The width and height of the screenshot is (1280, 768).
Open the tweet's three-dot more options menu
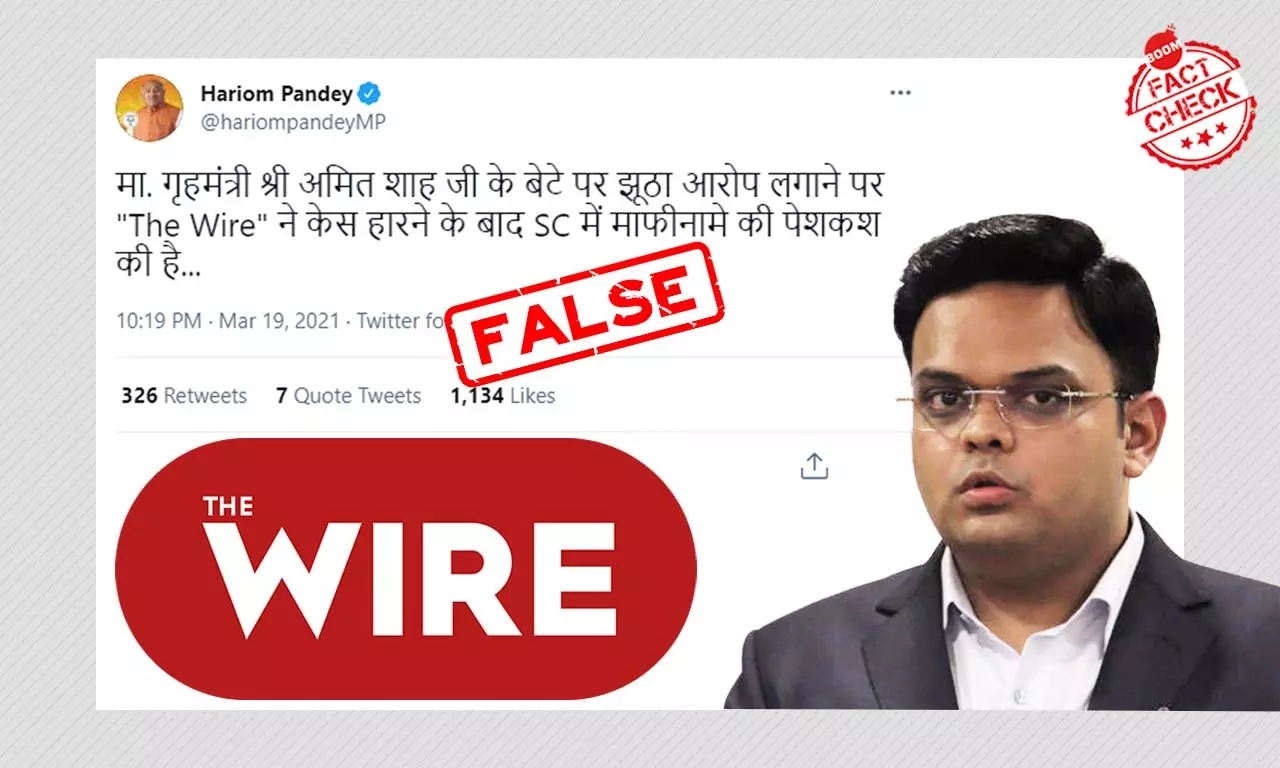[x=900, y=93]
